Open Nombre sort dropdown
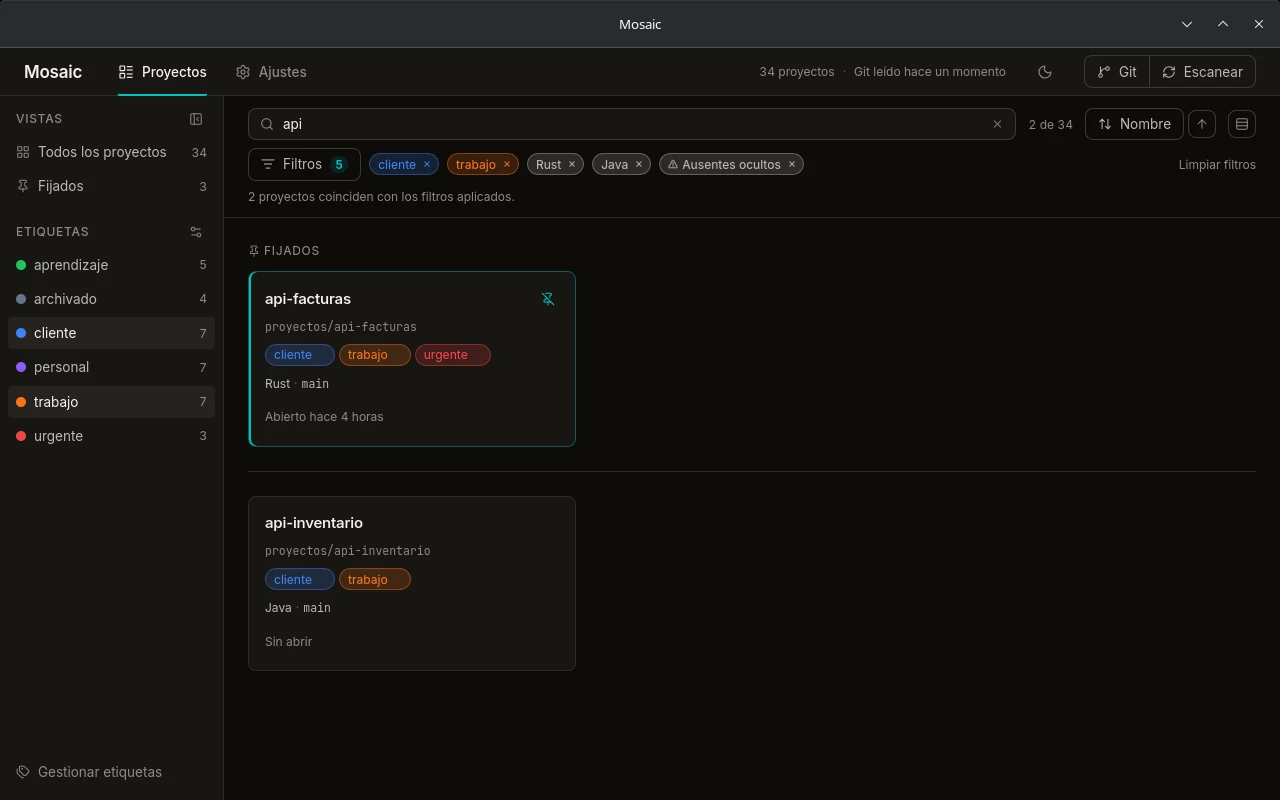This screenshot has height=800, width=1280. (x=1134, y=124)
